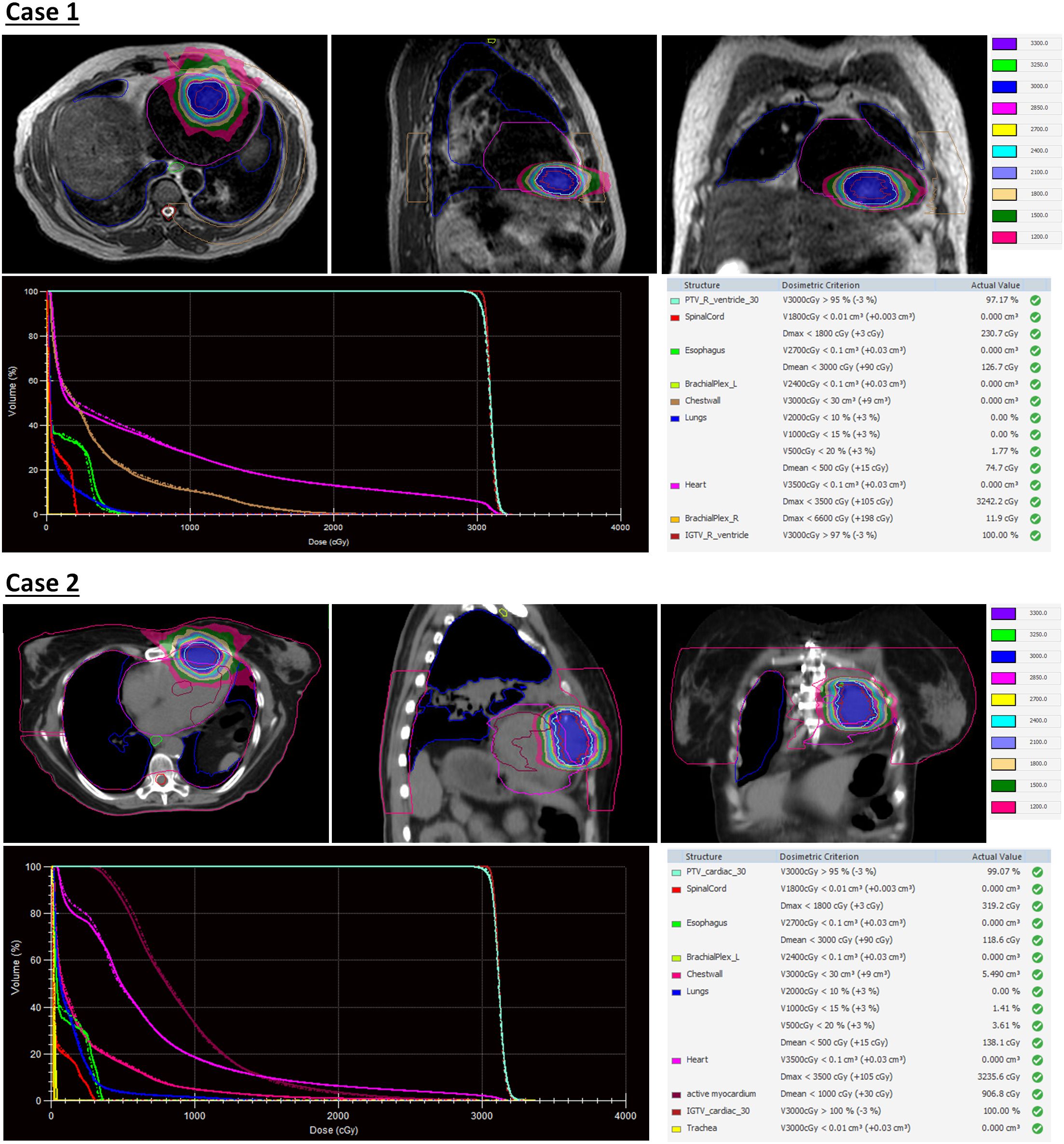Open the Case 2 axial CT view
The image size is (1064, 1144).
pyautogui.click(x=166, y=723)
